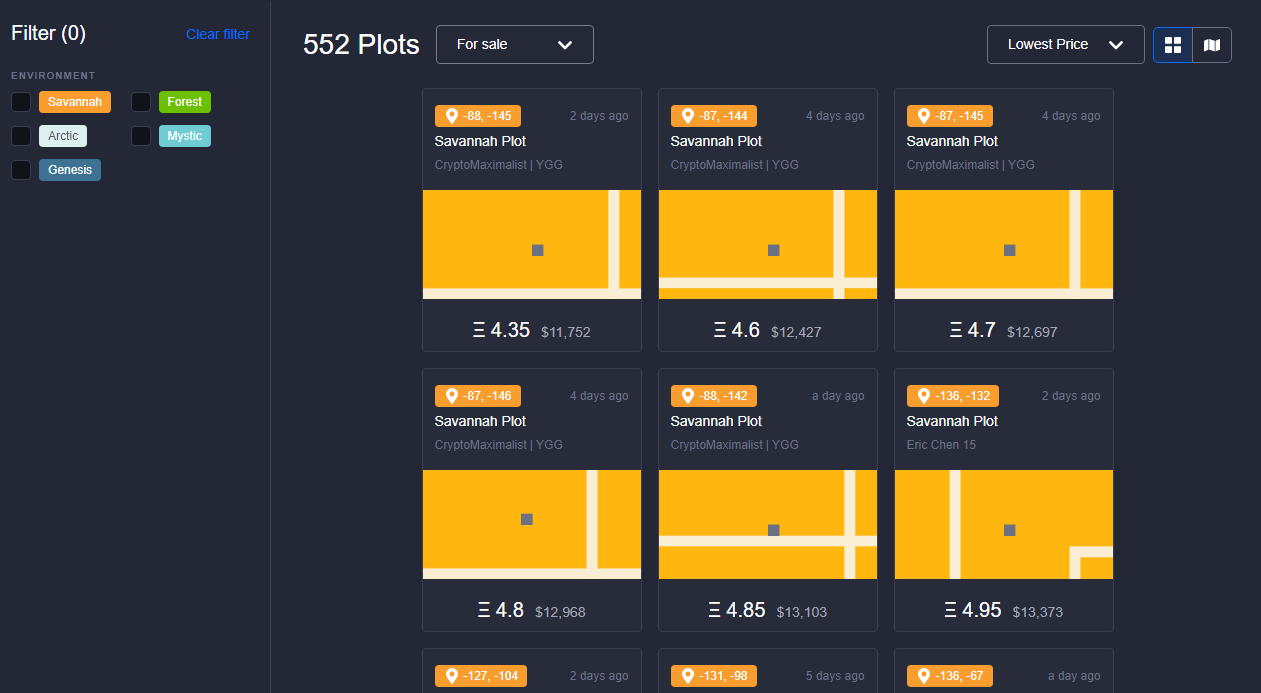Click the Ξ 4.7 price

point(972,330)
